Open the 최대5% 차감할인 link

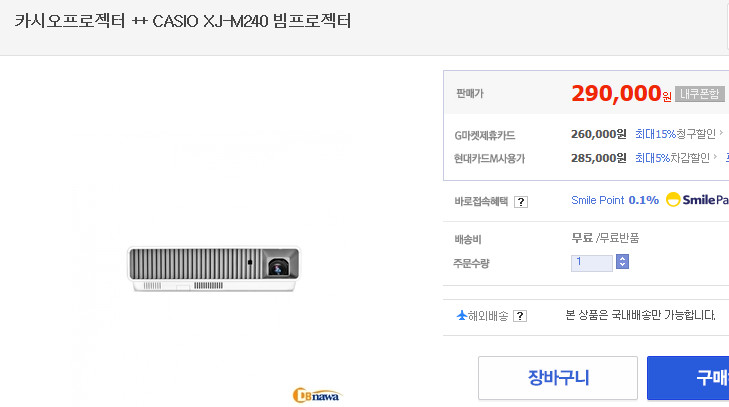(x=672, y=157)
